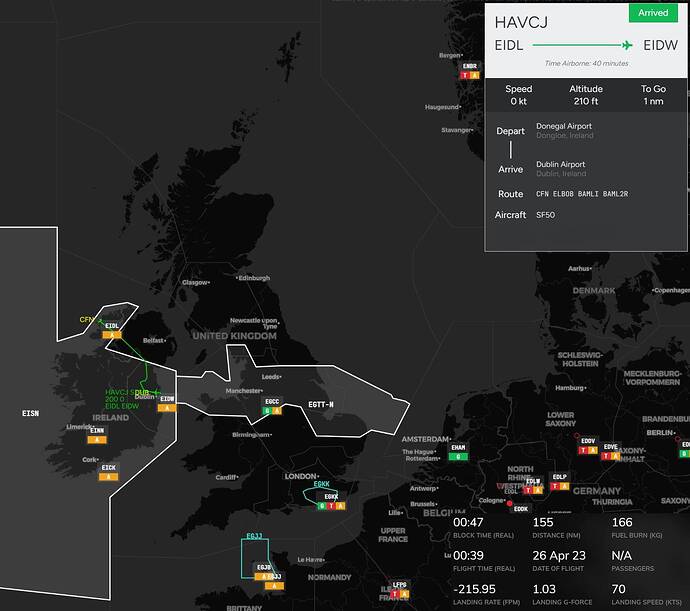This screenshot has height=611, width=690.
Task: Click the EDDK airport marker near Cologne
Action: (520, 508)
